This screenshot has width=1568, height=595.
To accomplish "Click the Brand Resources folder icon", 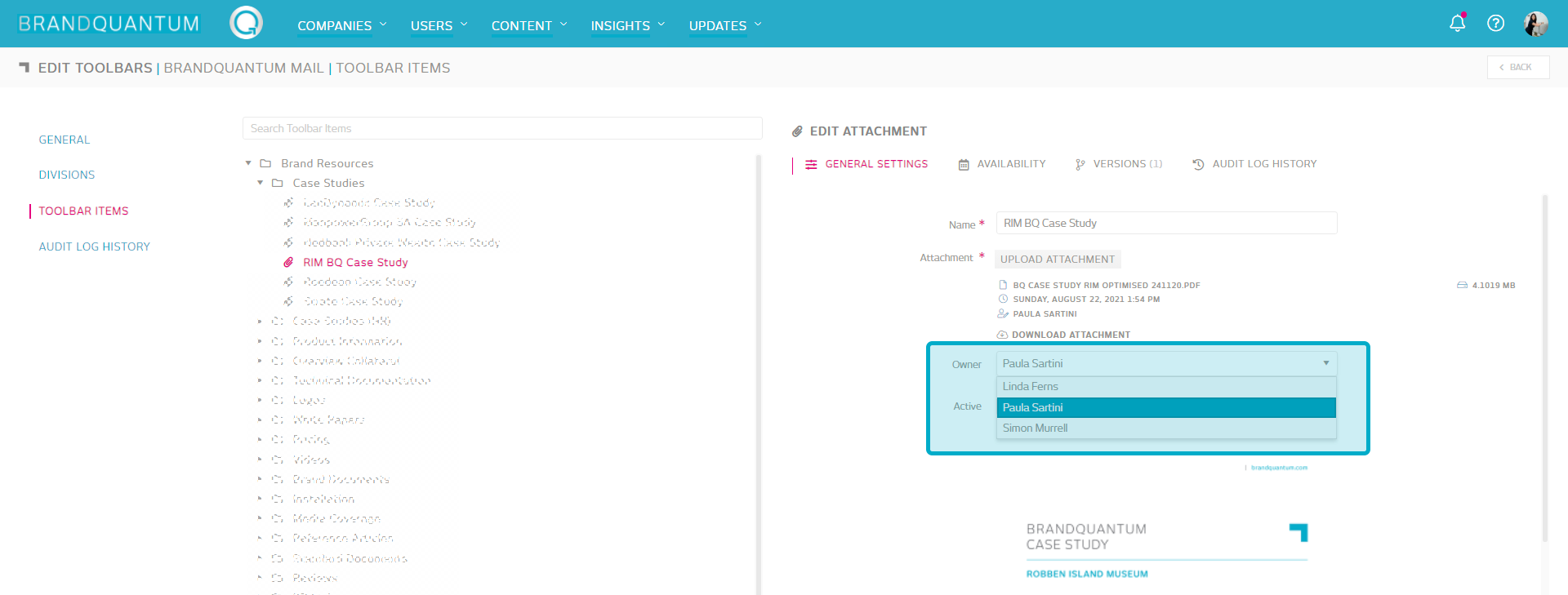I will click(x=265, y=163).
